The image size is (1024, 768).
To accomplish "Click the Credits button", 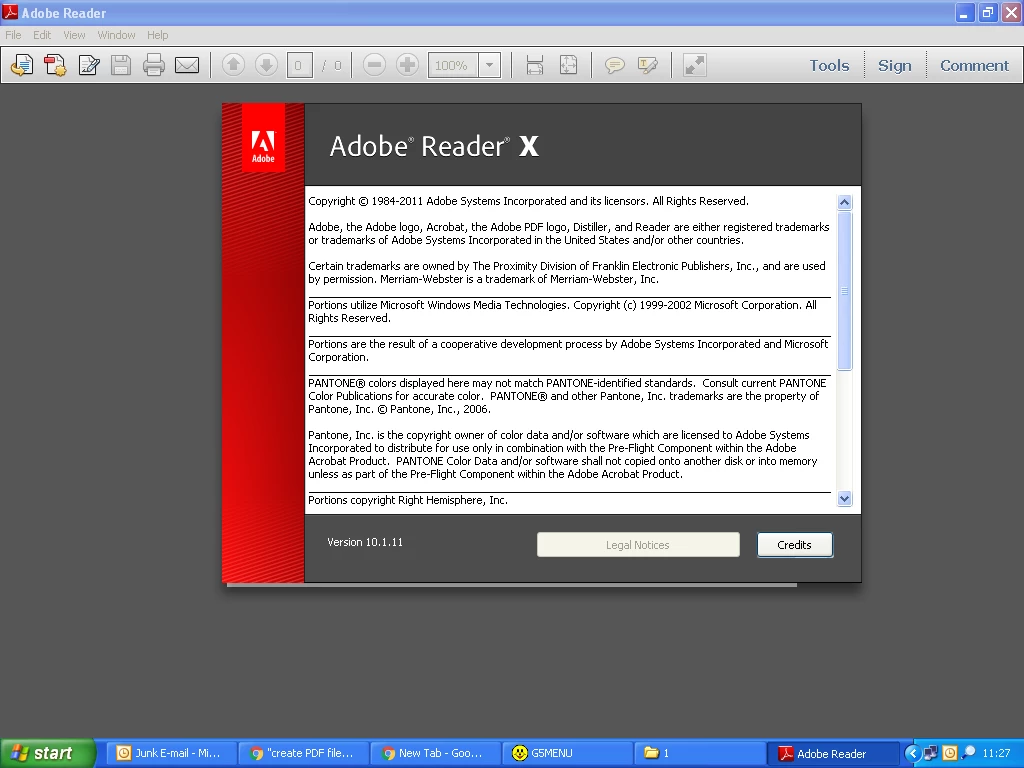I will [x=795, y=545].
